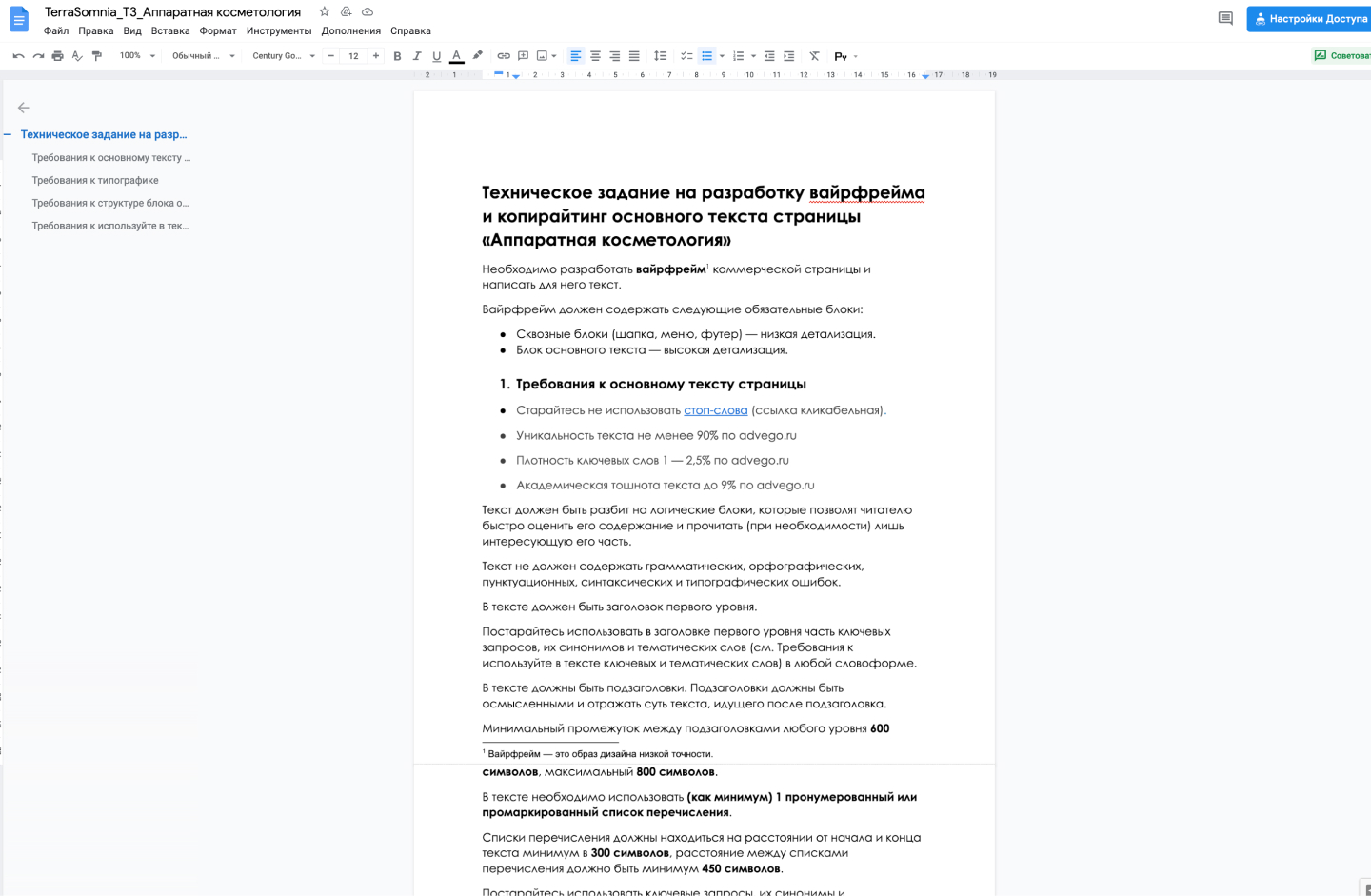Open the highlight color marker
This screenshot has width=1371, height=896.
[x=477, y=56]
